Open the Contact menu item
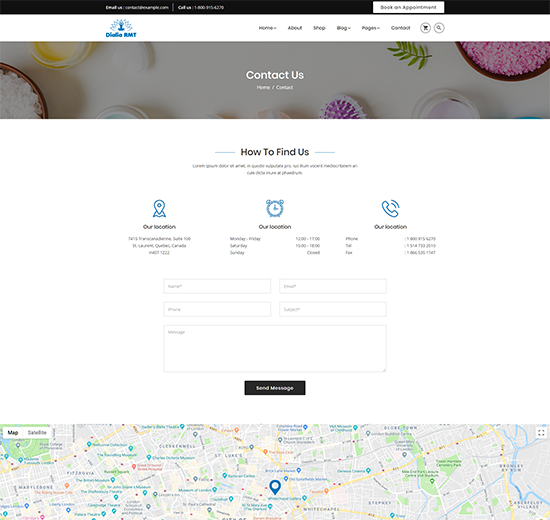The image size is (550, 520). click(x=401, y=28)
